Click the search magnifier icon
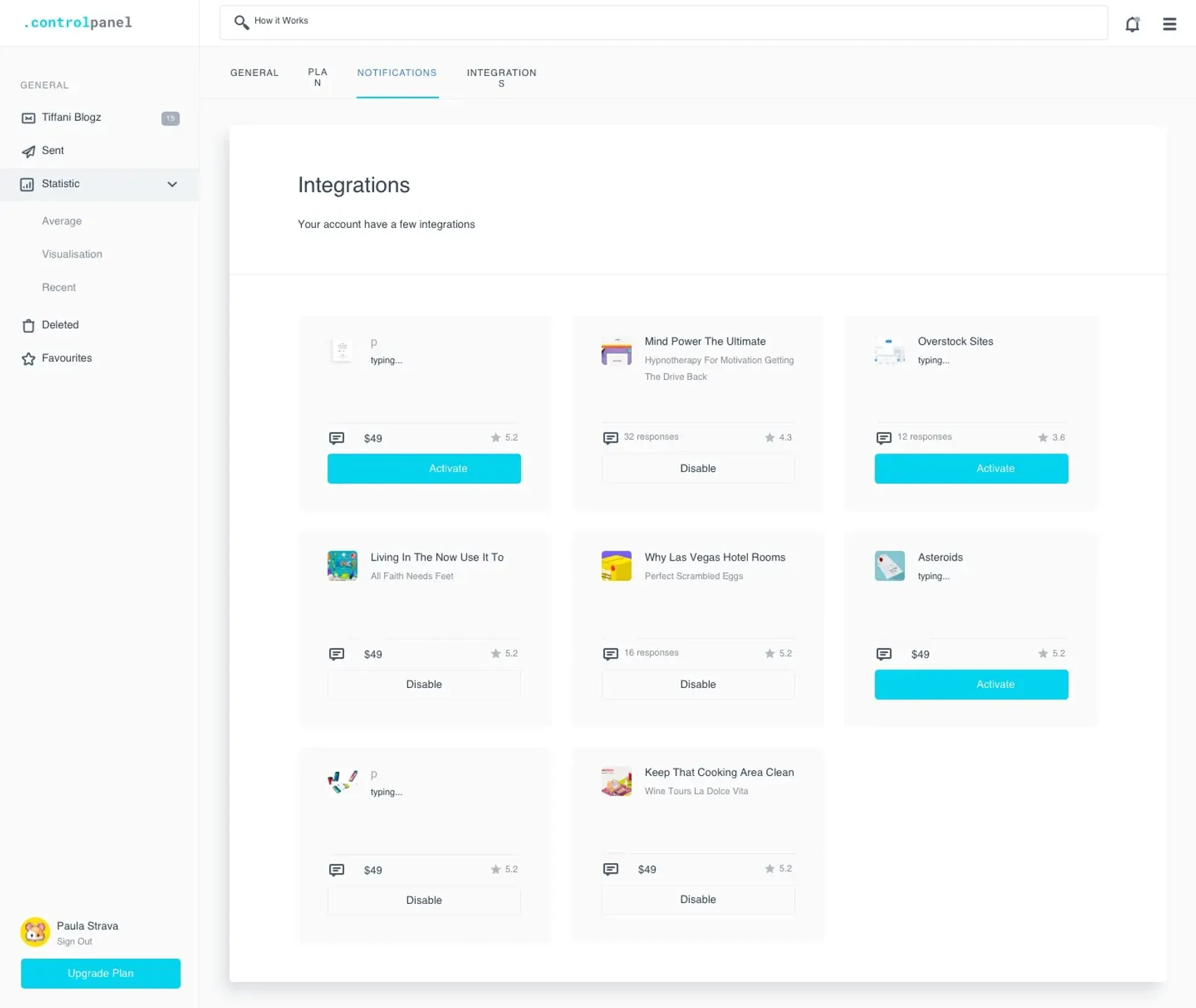 click(x=241, y=22)
